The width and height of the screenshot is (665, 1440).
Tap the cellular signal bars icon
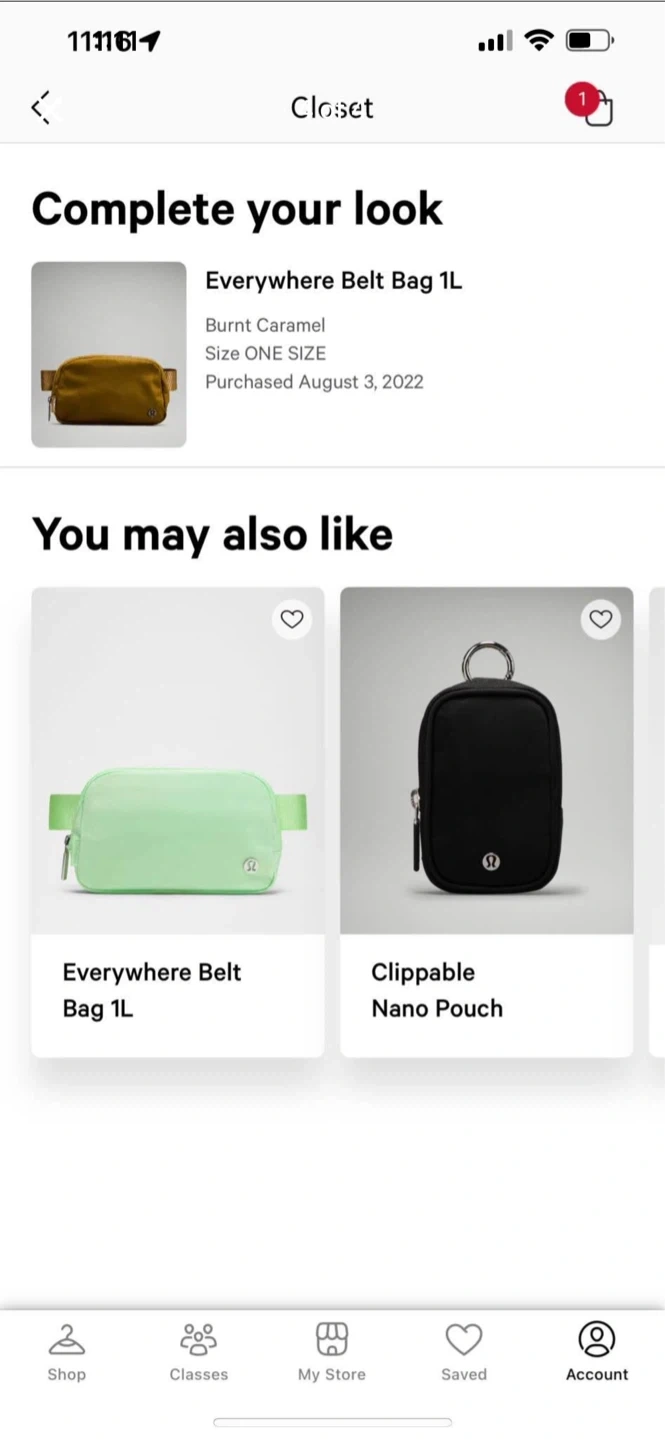point(495,41)
